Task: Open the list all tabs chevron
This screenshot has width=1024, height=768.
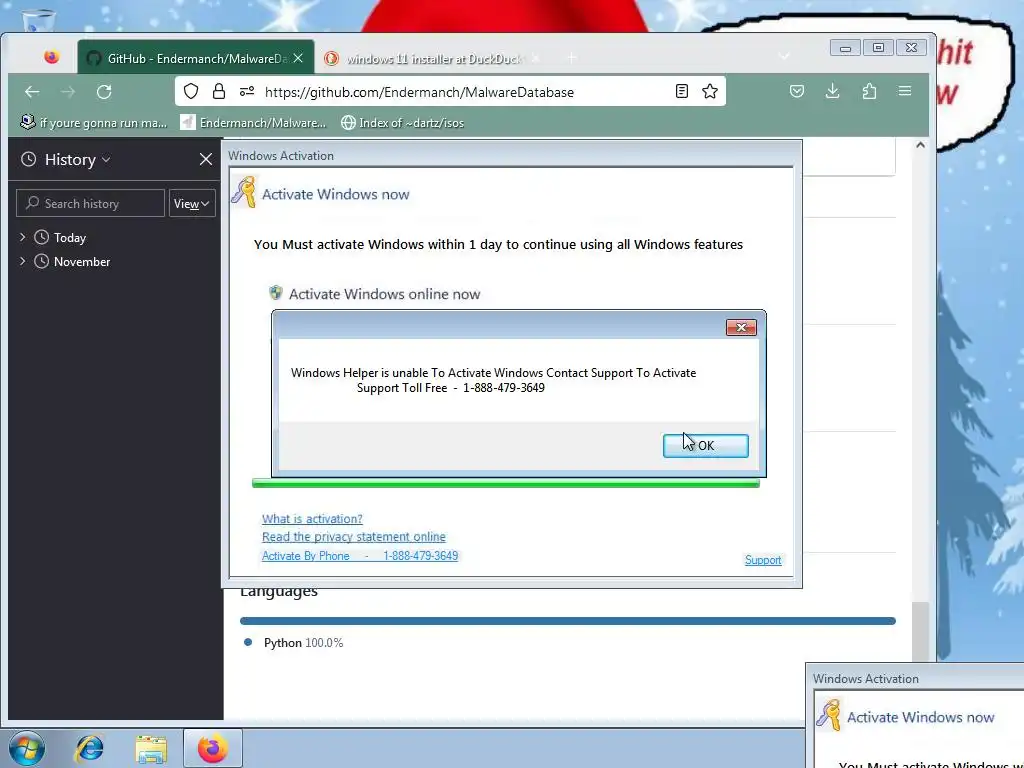Action: point(784,57)
